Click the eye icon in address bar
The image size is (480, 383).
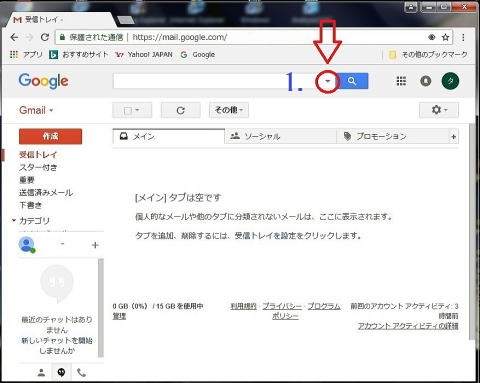click(x=432, y=37)
